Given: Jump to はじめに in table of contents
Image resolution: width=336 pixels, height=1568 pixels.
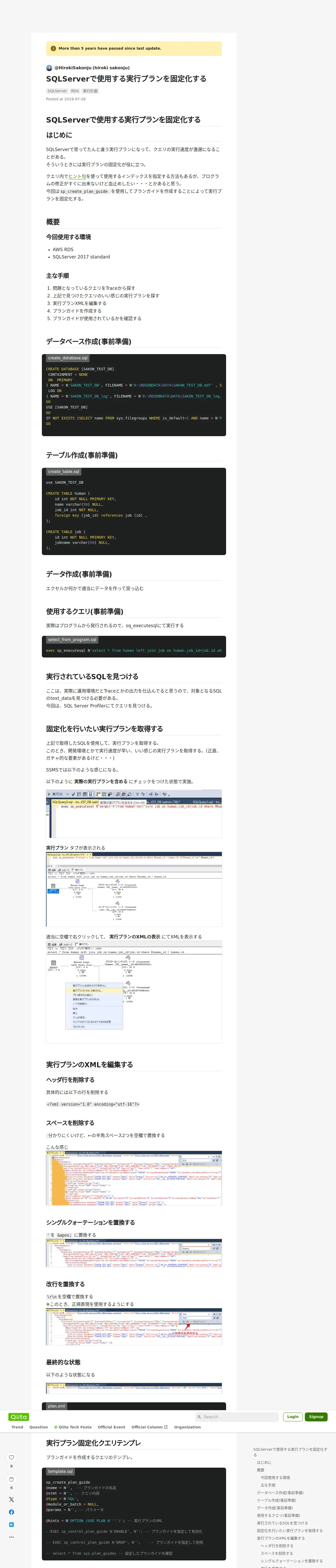Looking at the screenshot, I should [x=264, y=1462].
